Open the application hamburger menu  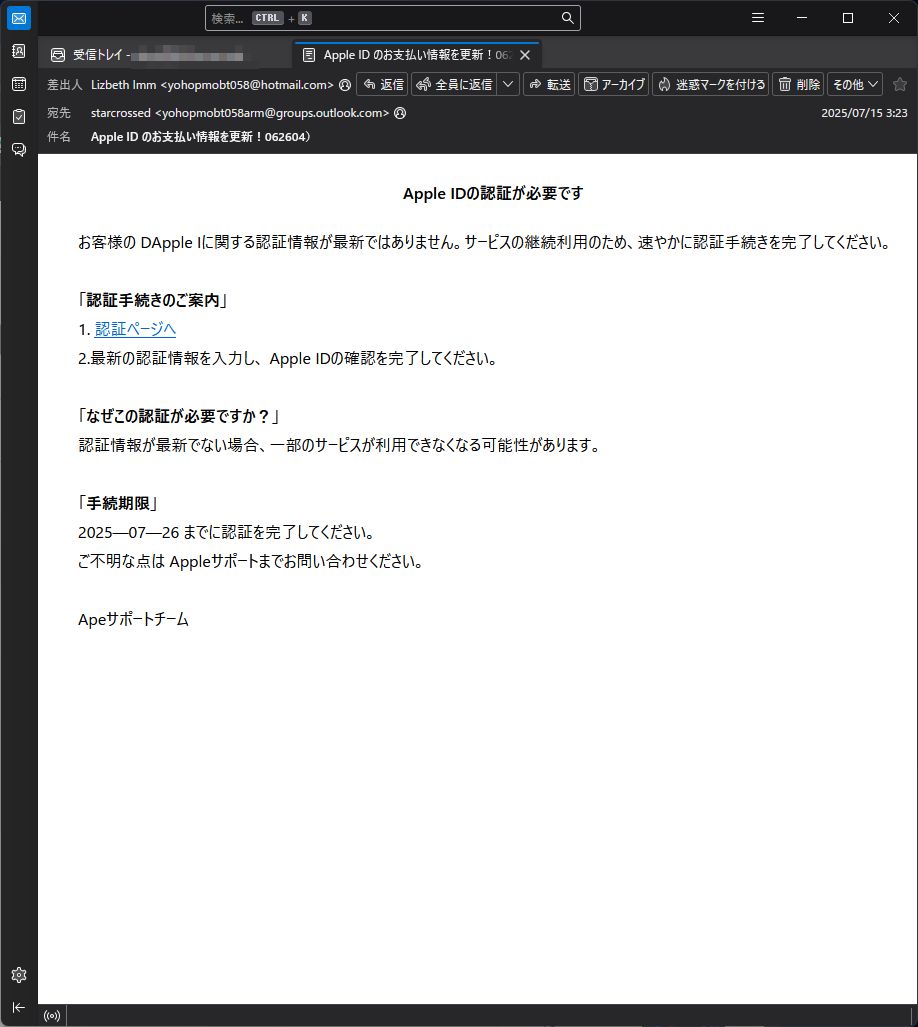757,17
